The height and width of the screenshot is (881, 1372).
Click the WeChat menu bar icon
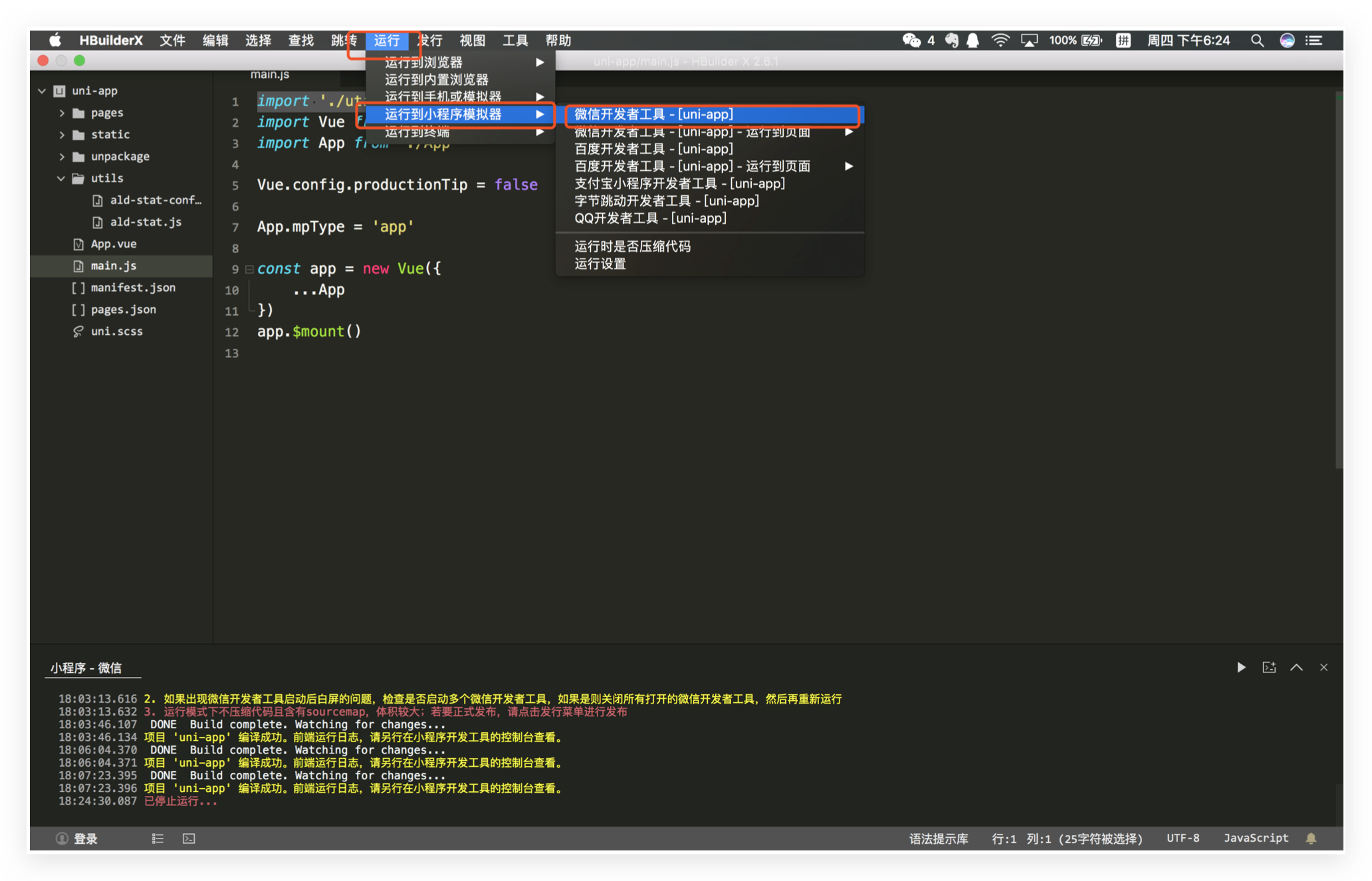point(911,41)
